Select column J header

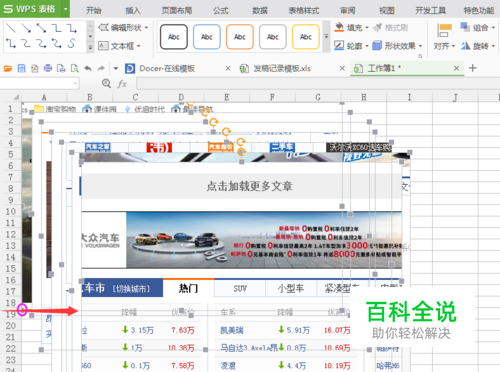(455, 97)
